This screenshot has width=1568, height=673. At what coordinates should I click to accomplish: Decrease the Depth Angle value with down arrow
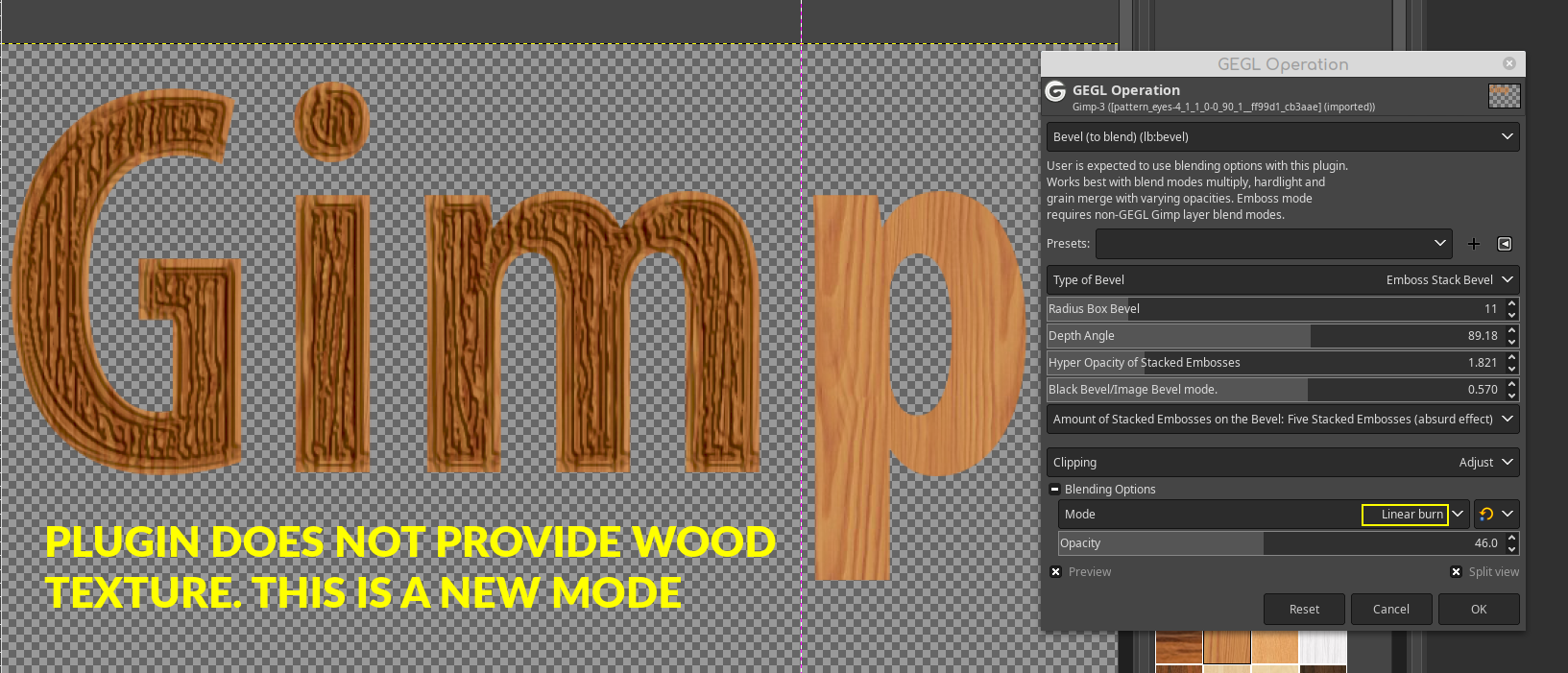point(1511,342)
